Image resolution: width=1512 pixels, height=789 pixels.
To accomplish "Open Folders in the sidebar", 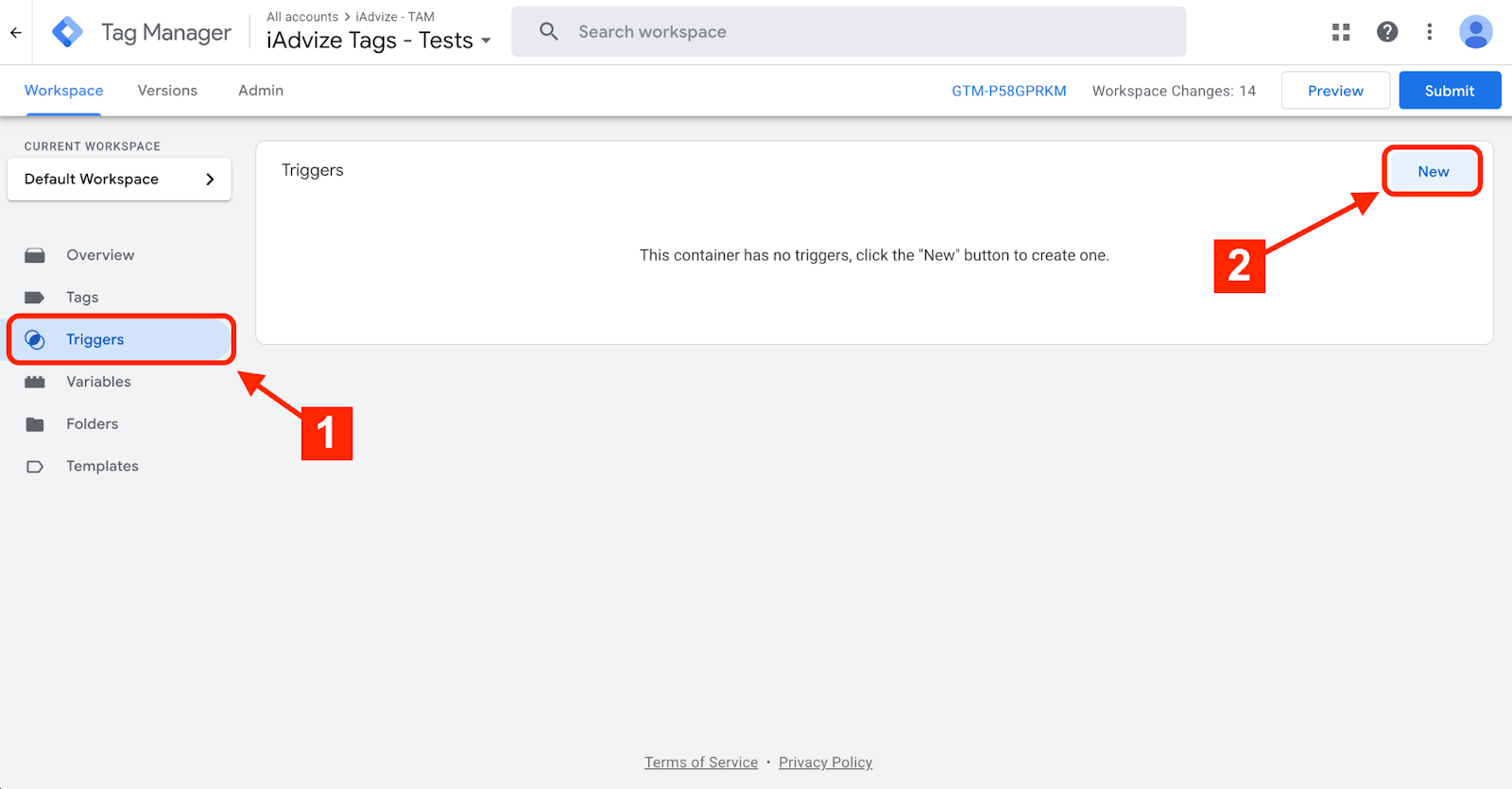I will (92, 424).
